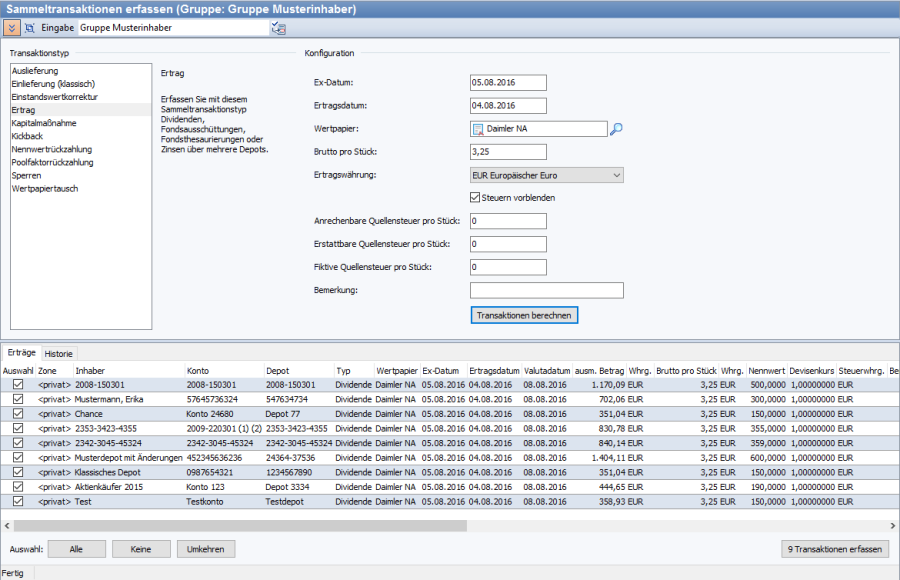Uncheck the Klassisches Depot row checkbox
900x580 pixels.
[17, 471]
